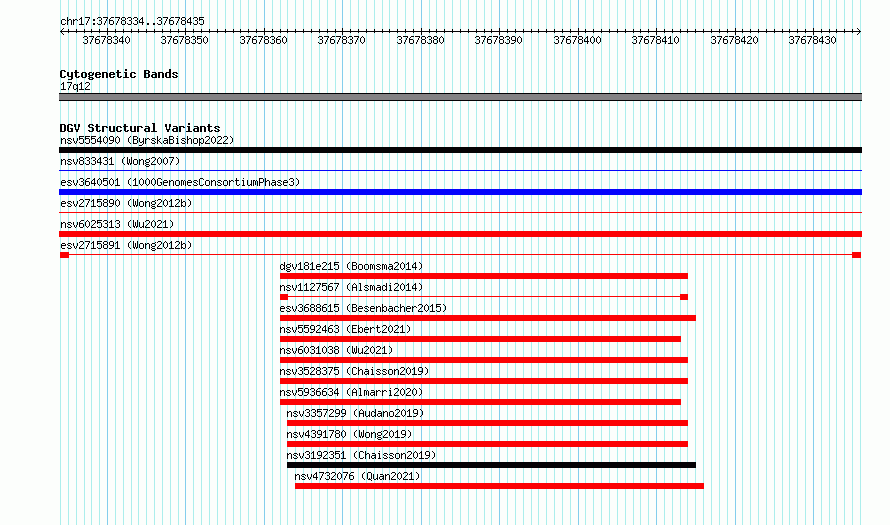Open variant nsv6025313 (Wu2021) label
This screenshot has width=890, height=525.
pos(117,224)
